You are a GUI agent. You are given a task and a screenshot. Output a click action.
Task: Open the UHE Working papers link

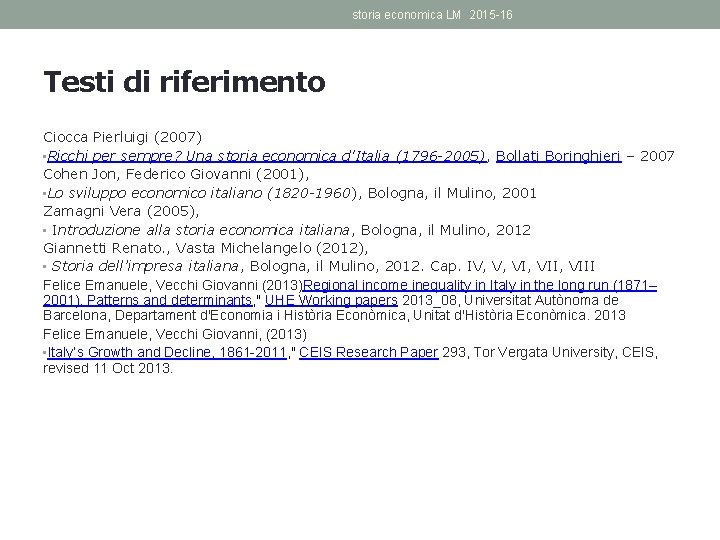point(331,300)
